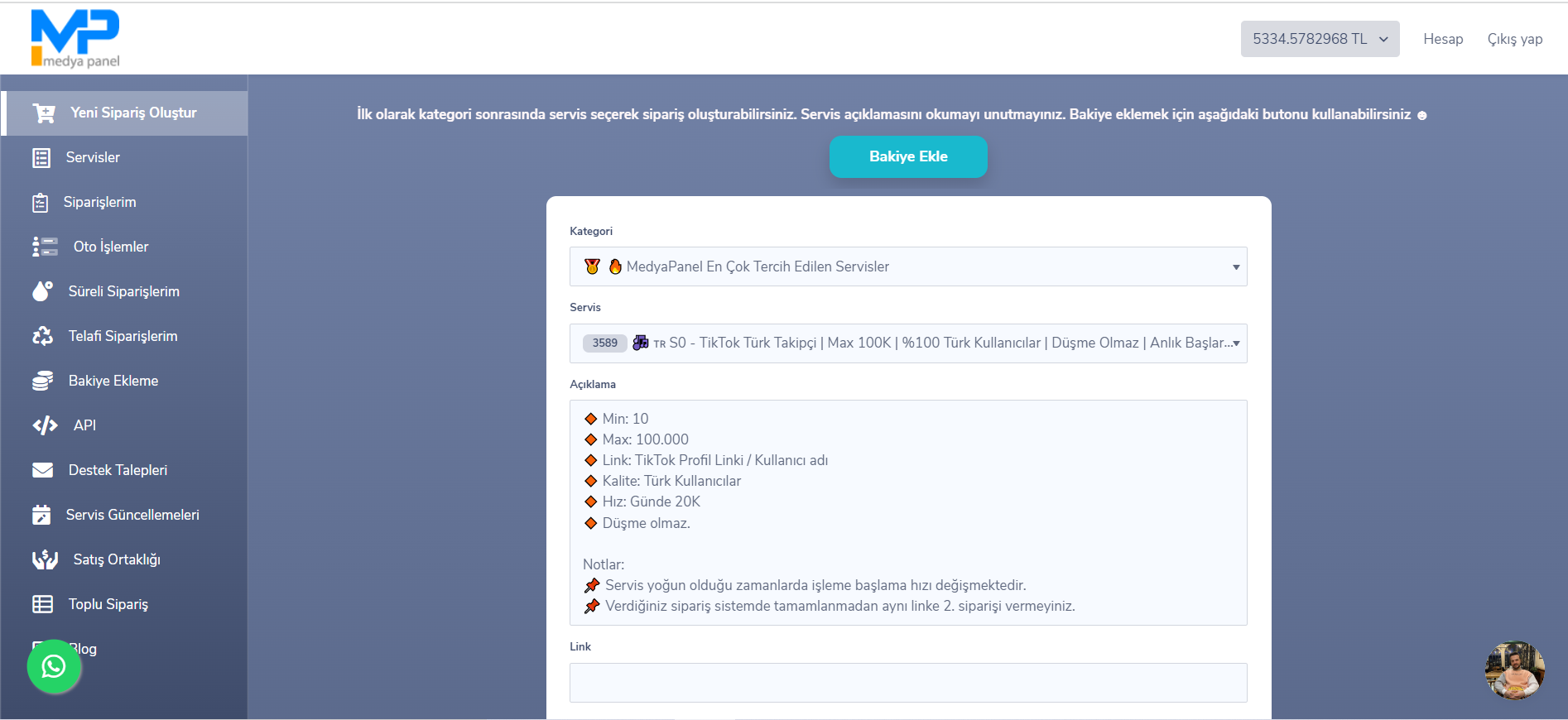Open the Kategori dropdown

click(x=907, y=266)
